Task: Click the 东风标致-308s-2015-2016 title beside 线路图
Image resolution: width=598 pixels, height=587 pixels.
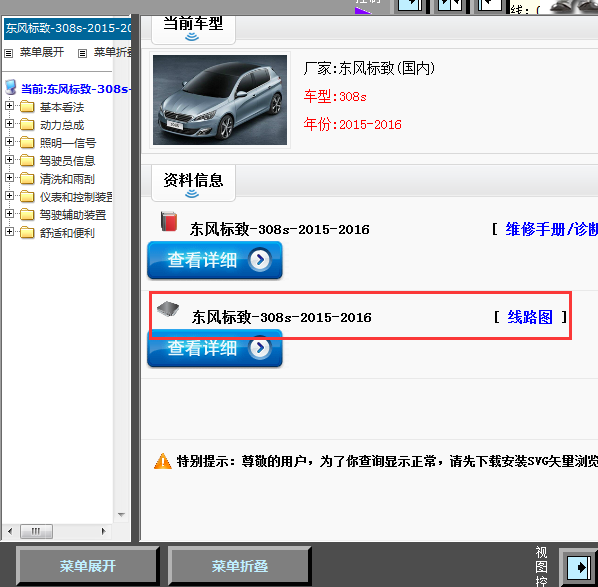Action: (281, 317)
